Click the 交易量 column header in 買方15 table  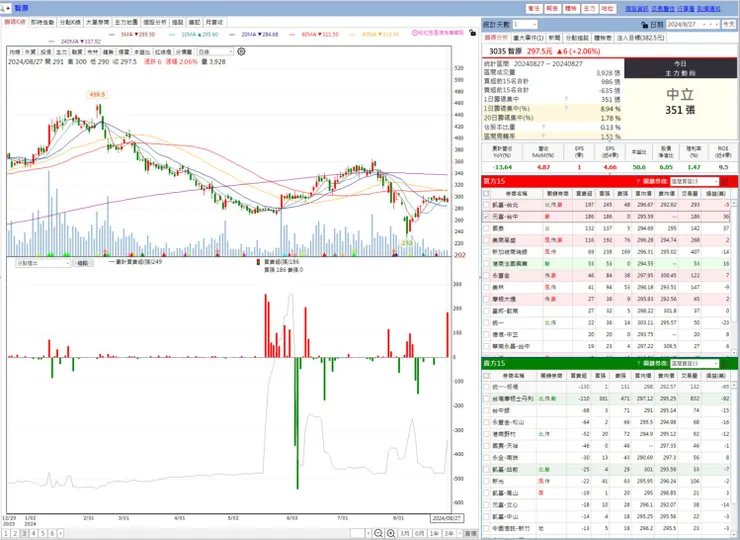pyautogui.click(x=690, y=194)
